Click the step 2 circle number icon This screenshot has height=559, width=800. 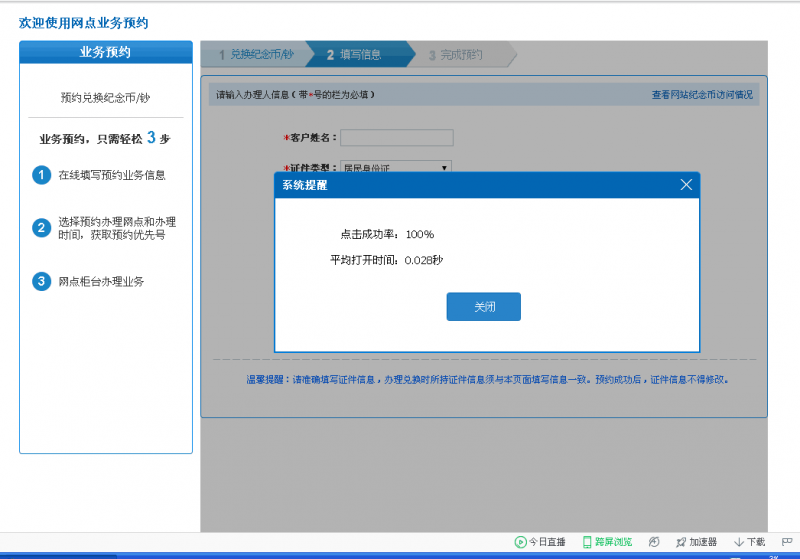click(x=41, y=228)
